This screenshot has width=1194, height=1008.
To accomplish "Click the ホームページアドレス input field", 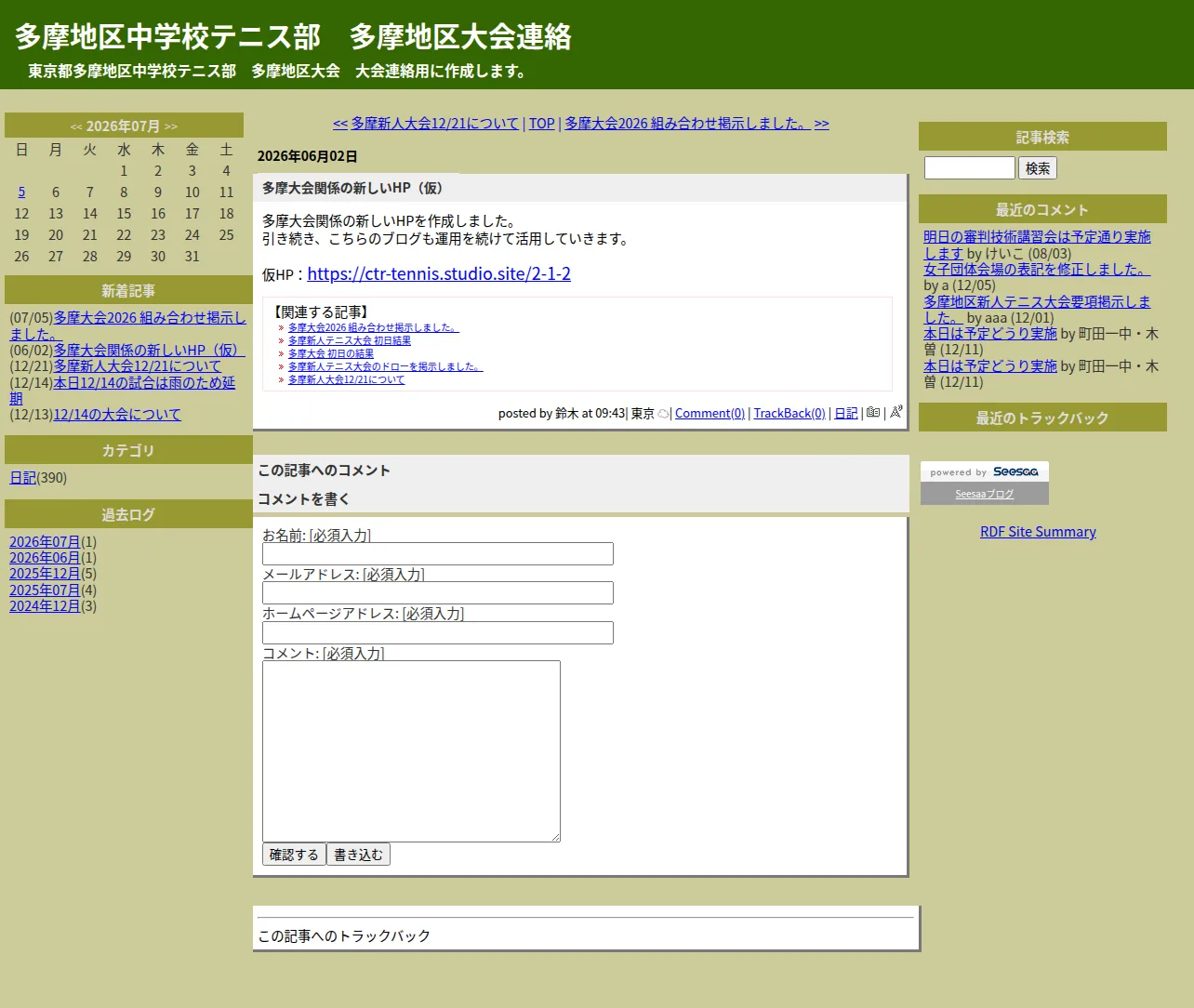I will click(438, 633).
